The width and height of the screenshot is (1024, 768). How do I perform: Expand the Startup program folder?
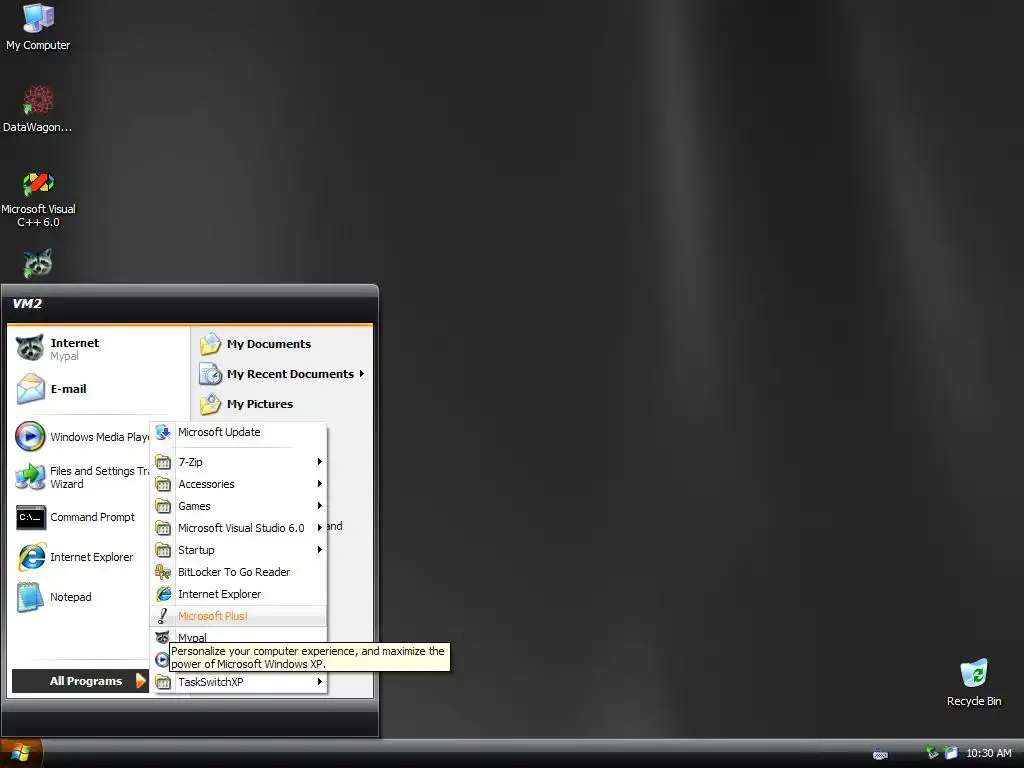tap(239, 550)
